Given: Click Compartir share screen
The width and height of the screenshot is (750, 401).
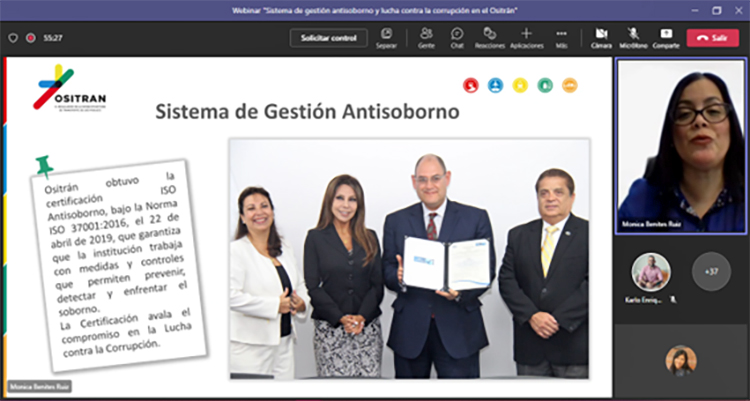Looking at the screenshot, I should [666, 38].
